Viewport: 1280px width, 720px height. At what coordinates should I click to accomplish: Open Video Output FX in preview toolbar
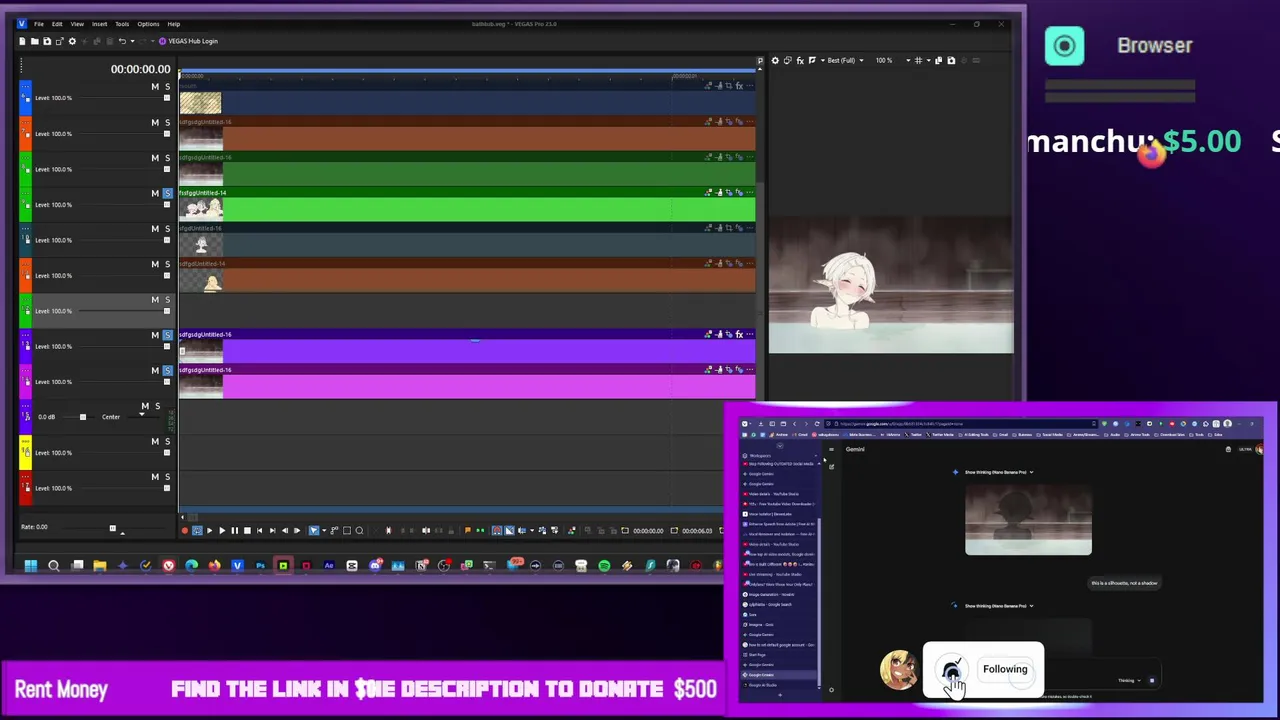[799, 61]
